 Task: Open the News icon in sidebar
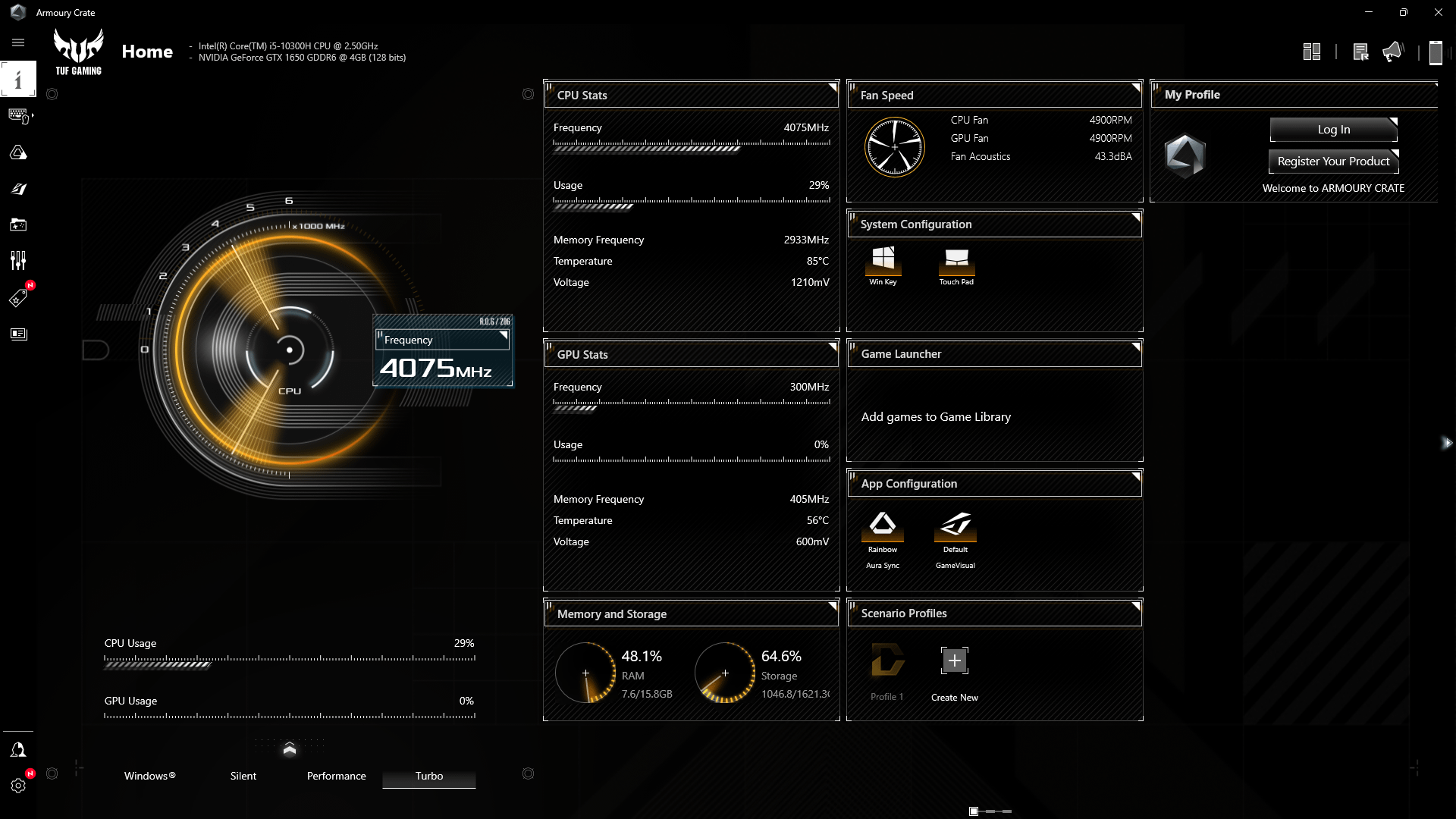18,334
